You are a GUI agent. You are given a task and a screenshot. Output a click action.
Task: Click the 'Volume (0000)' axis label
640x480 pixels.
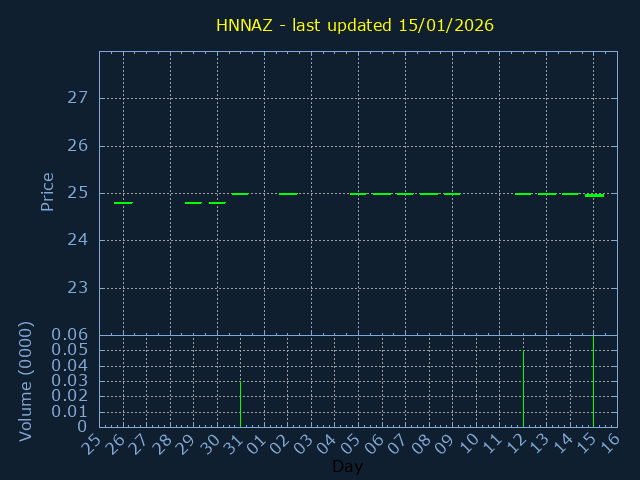pyautogui.click(x=26, y=381)
